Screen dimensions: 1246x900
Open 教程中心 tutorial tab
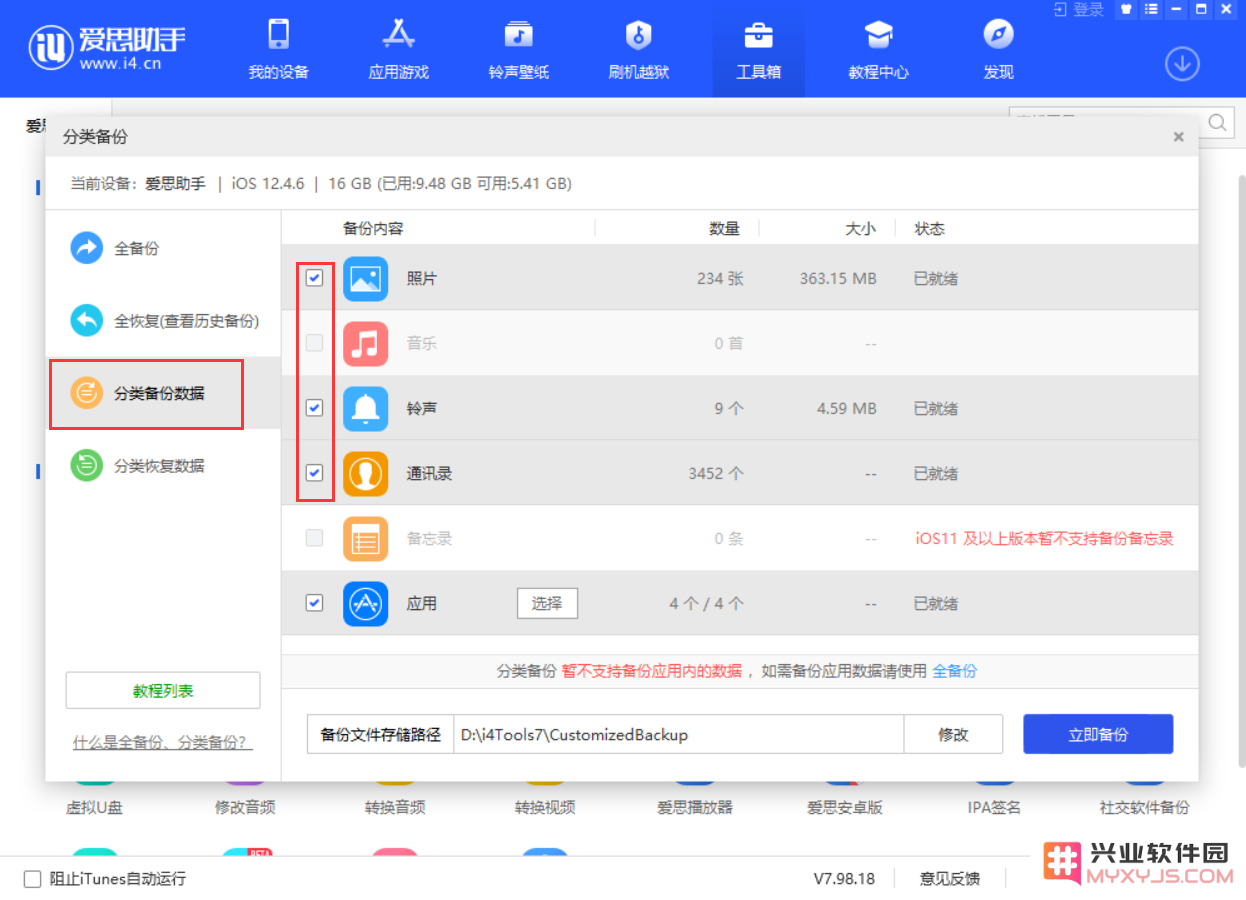(878, 49)
